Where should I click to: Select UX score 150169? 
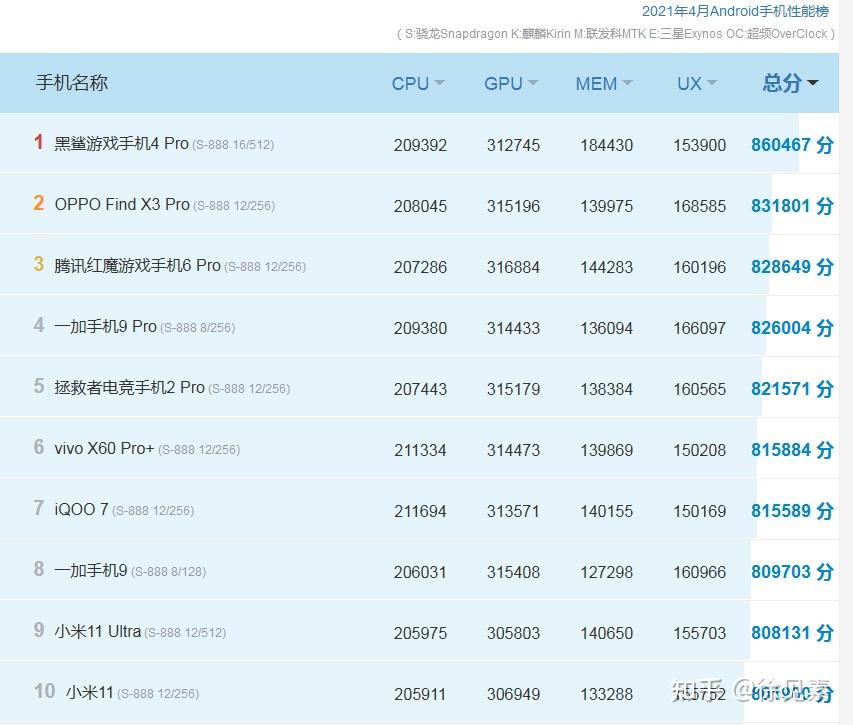700,511
